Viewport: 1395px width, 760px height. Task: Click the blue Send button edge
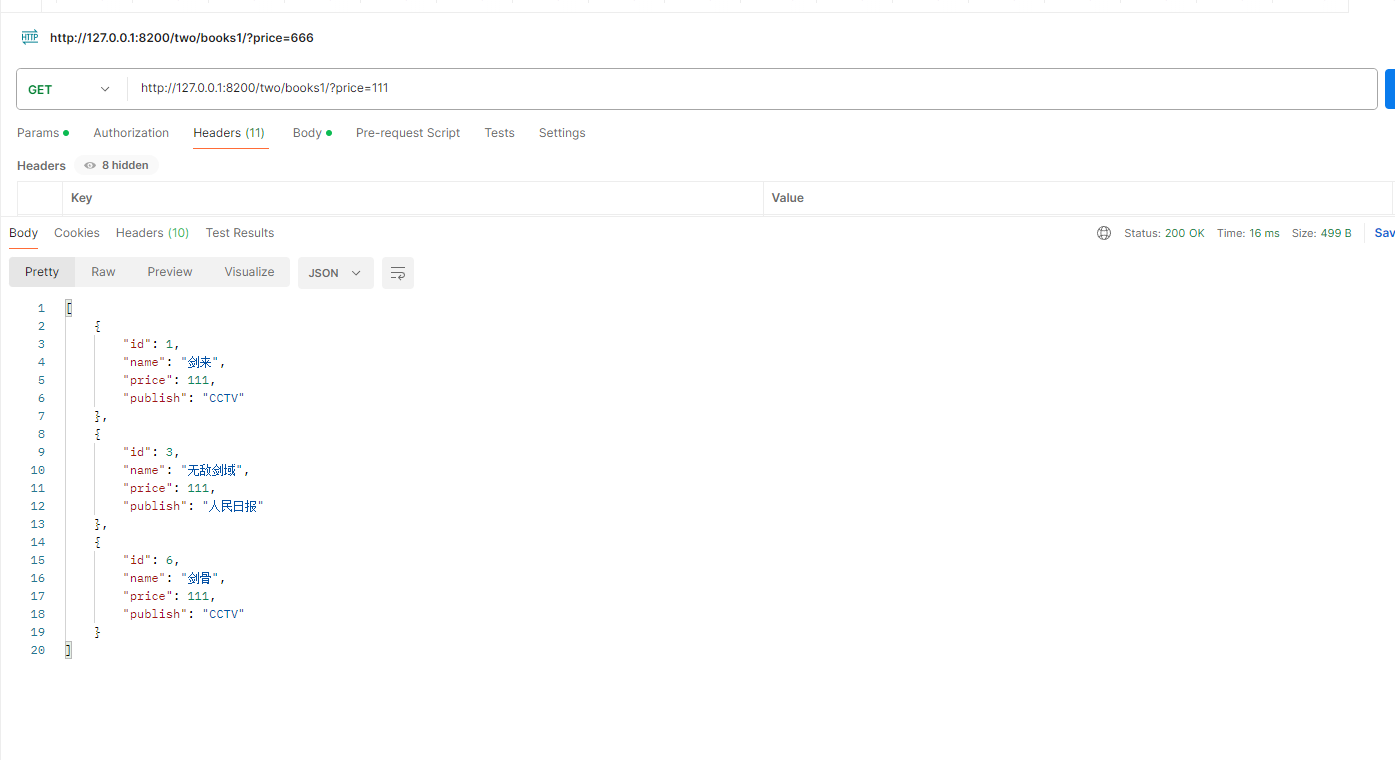tap(1390, 89)
